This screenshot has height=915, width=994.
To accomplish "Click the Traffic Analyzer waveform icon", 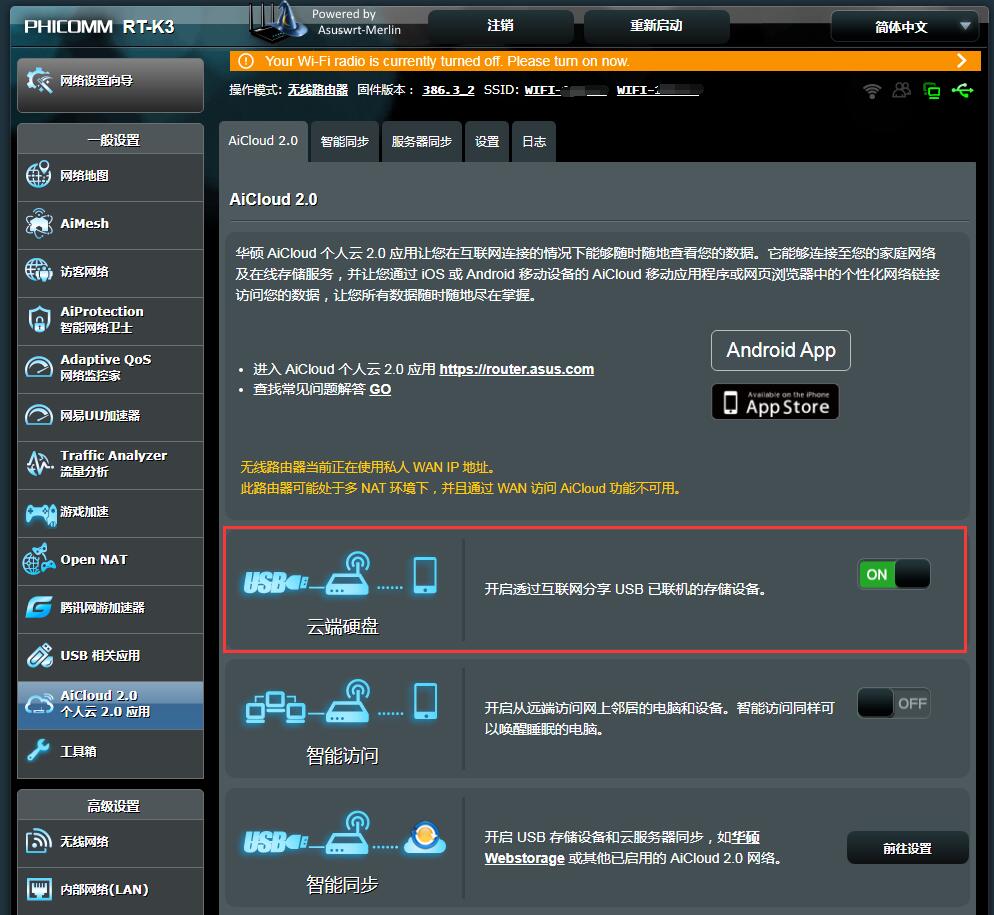I will pos(39,464).
